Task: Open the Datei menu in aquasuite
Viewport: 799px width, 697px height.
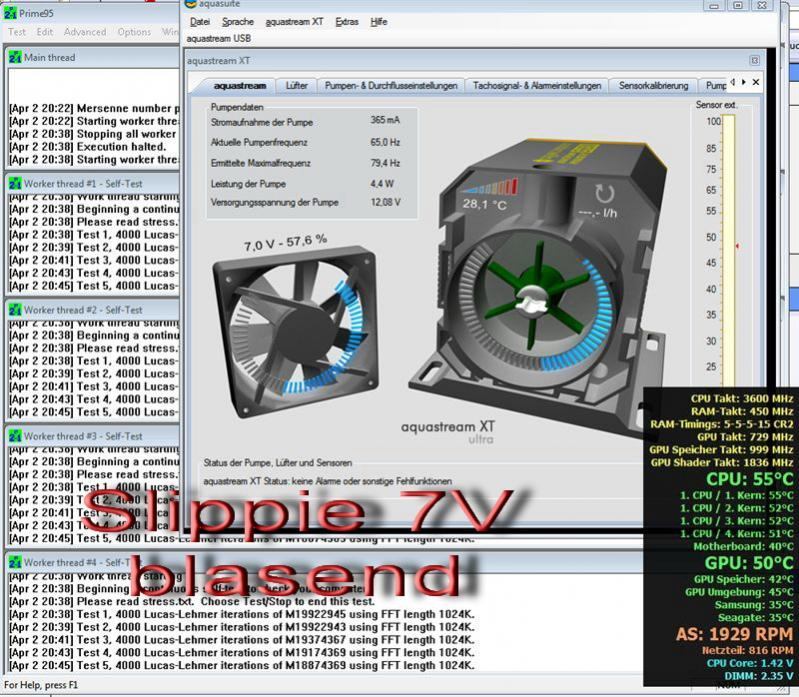Action: (x=200, y=22)
